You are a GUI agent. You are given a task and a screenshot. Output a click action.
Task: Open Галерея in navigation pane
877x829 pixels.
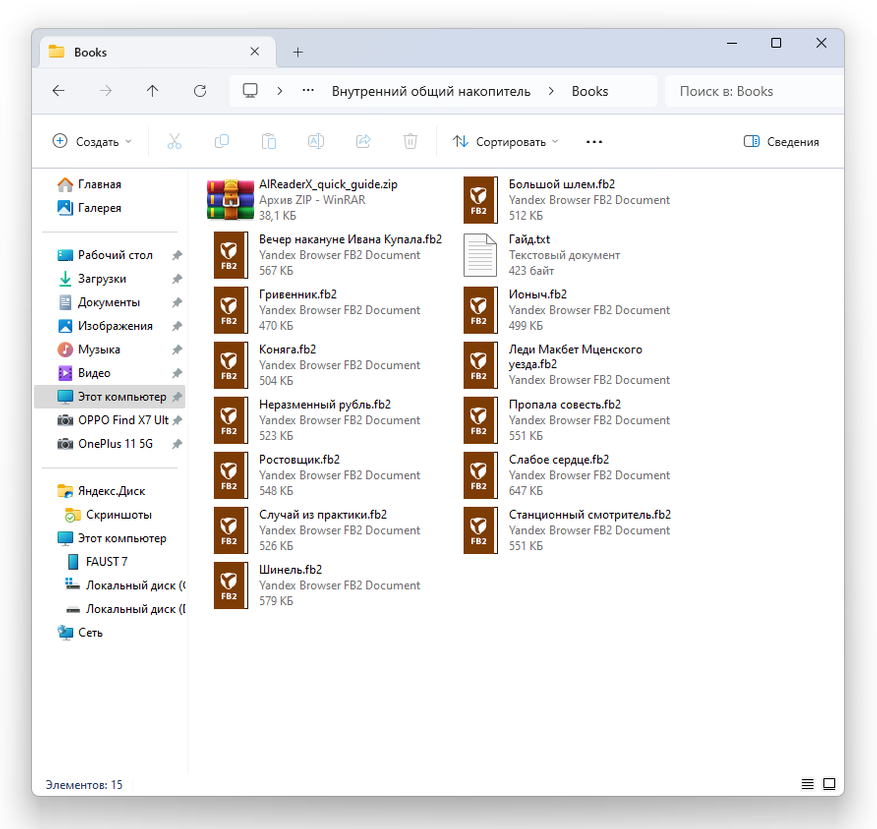click(x=100, y=208)
